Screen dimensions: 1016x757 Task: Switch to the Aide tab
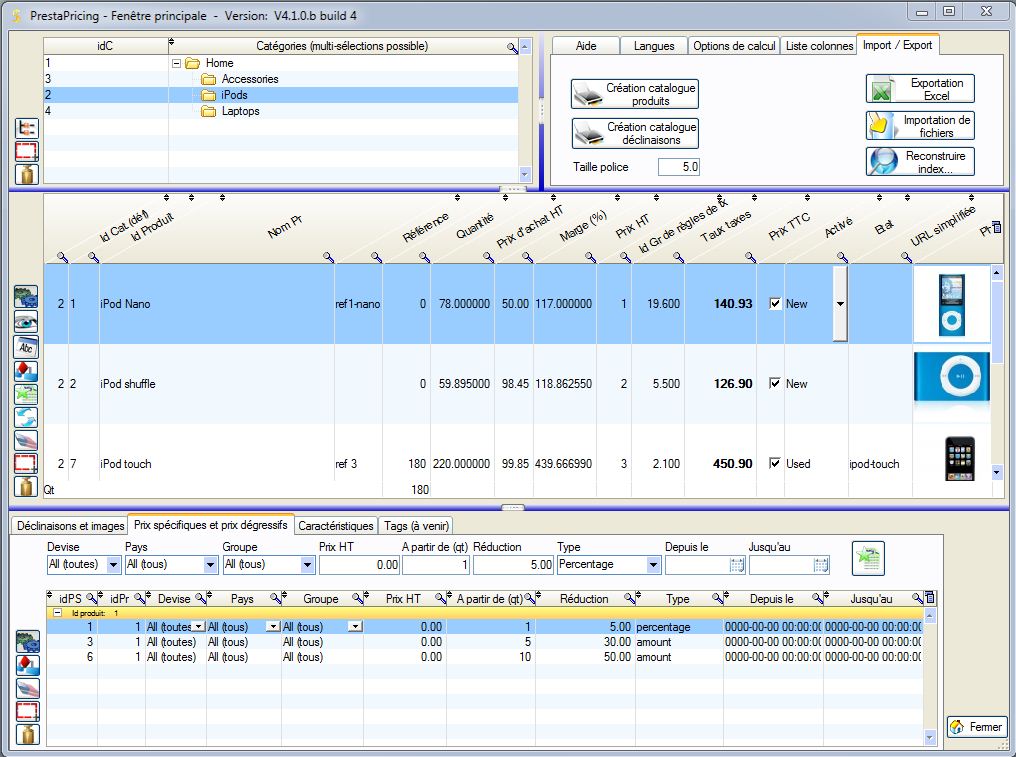point(586,46)
